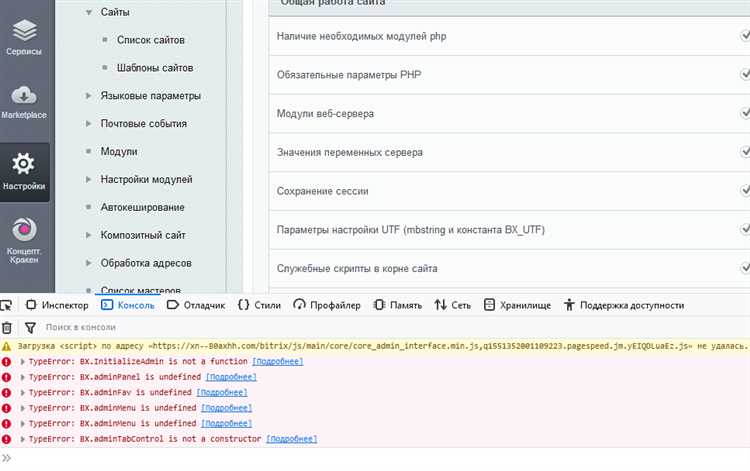The image size is (750, 471).
Task: Open the Автокеширование menu item
Action: click(x=143, y=208)
